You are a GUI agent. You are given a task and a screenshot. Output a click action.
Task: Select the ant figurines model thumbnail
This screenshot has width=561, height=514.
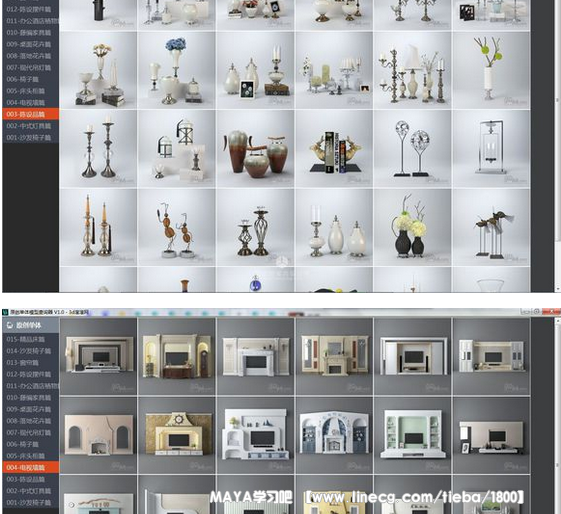pos(176,227)
